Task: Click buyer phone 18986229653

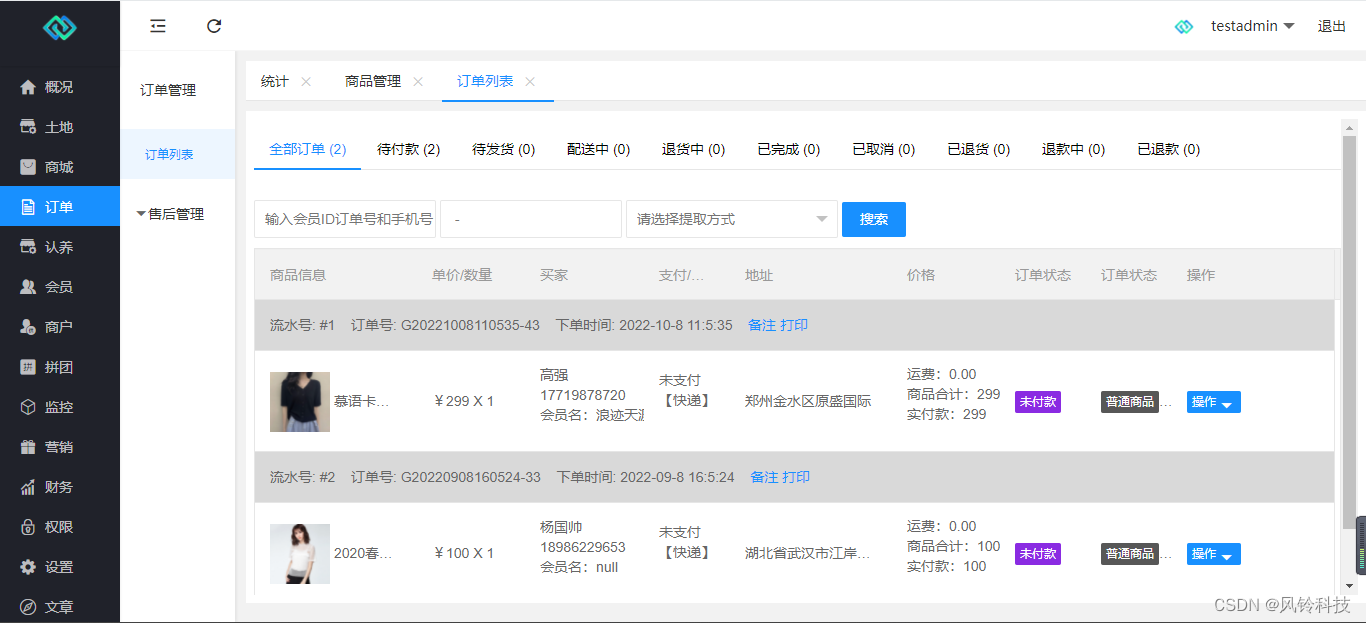Action: pos(583,547)
